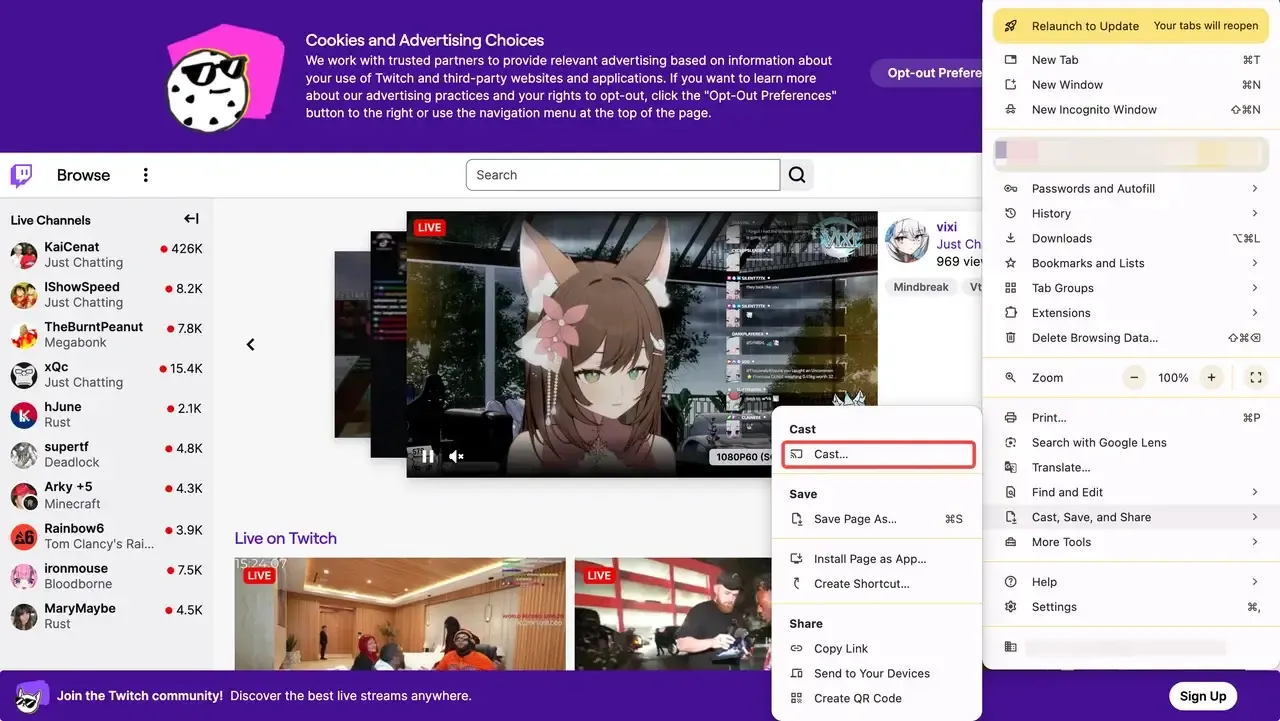Expand the History submenu
This screenshot has height=721, width=1280.
click(x=1254, y=213)
